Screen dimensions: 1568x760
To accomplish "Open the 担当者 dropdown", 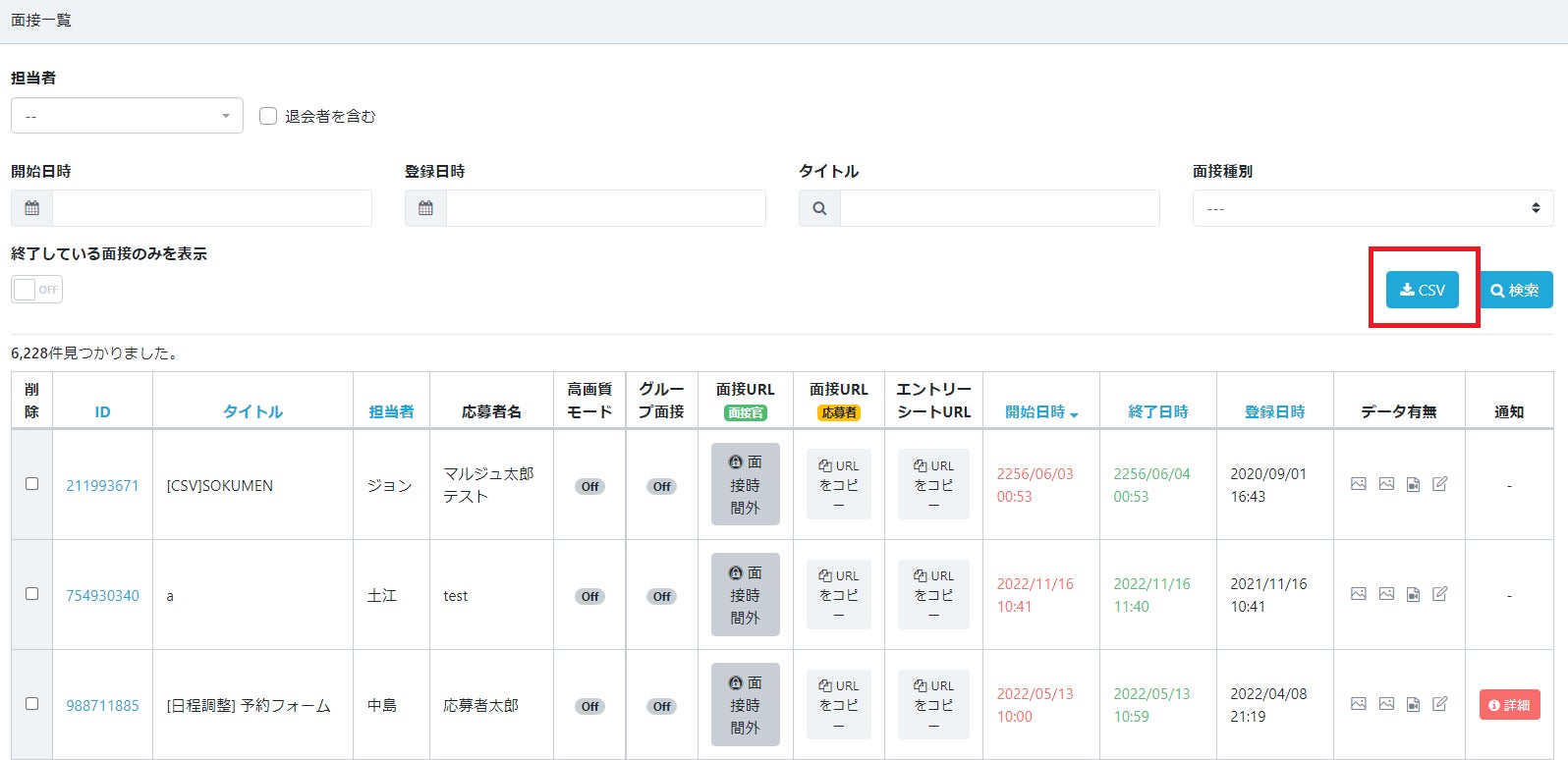I will click(x=127, y=116).
